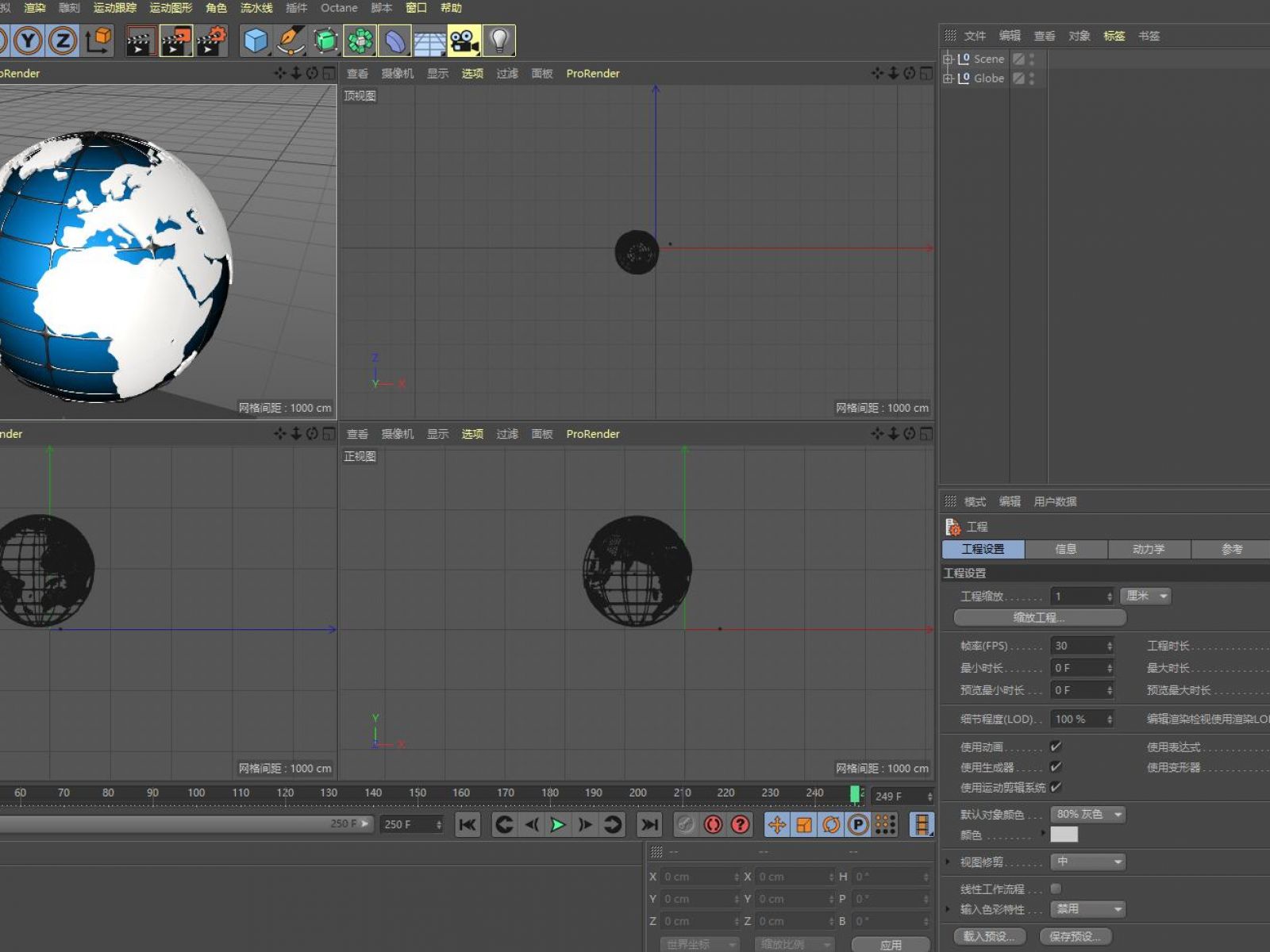Viewport: 1270px width, 952px height.
Task: Click the Bend deformer icon
Action: 394,40
